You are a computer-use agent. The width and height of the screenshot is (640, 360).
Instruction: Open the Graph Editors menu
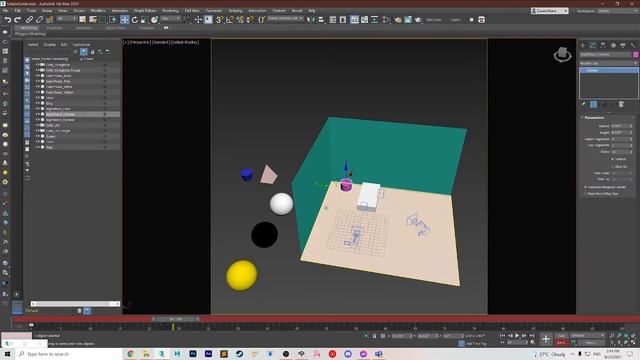pyautogui.click(x=145, y=11)
